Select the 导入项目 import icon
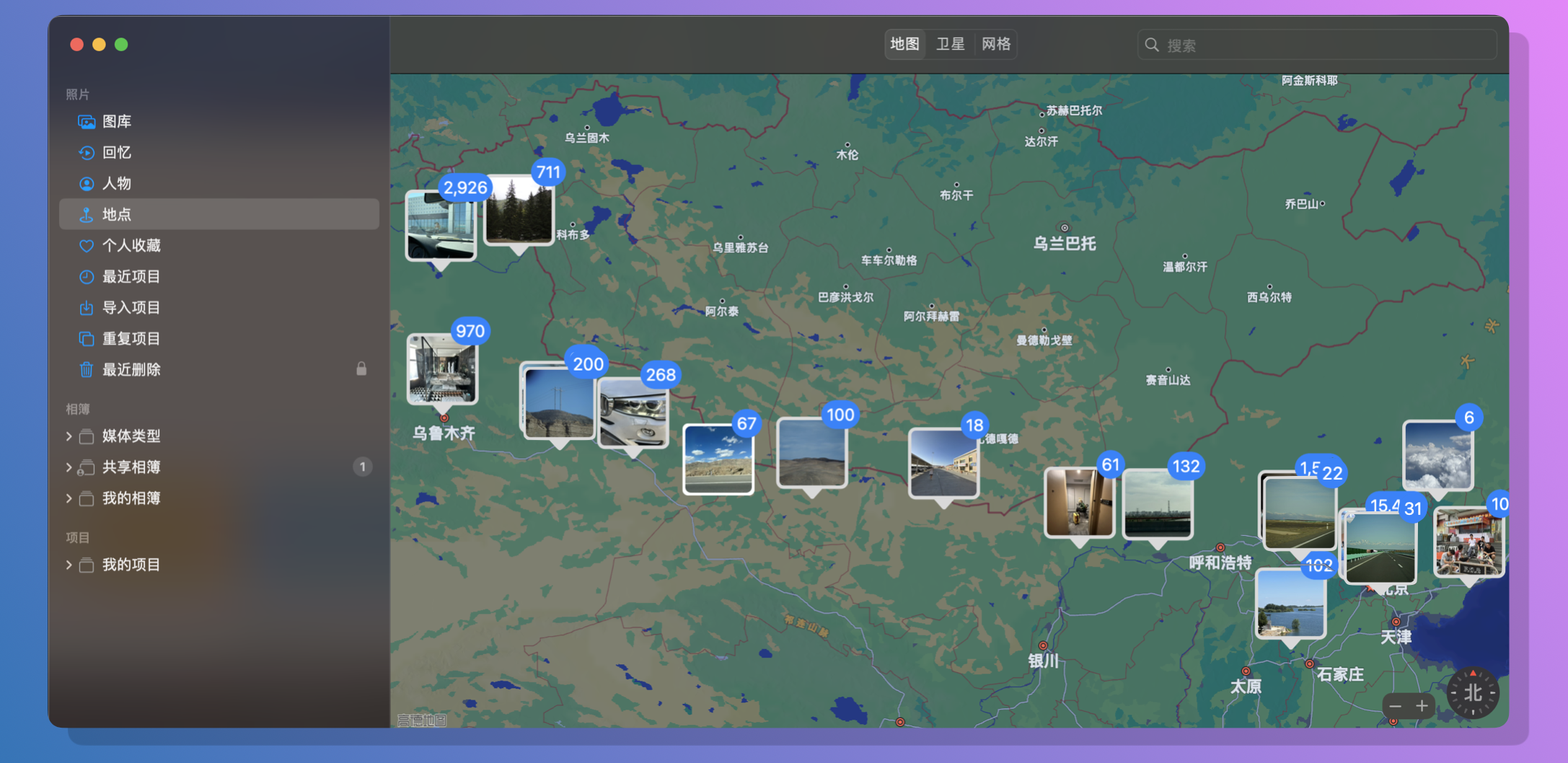 click(x=87, y=308)
